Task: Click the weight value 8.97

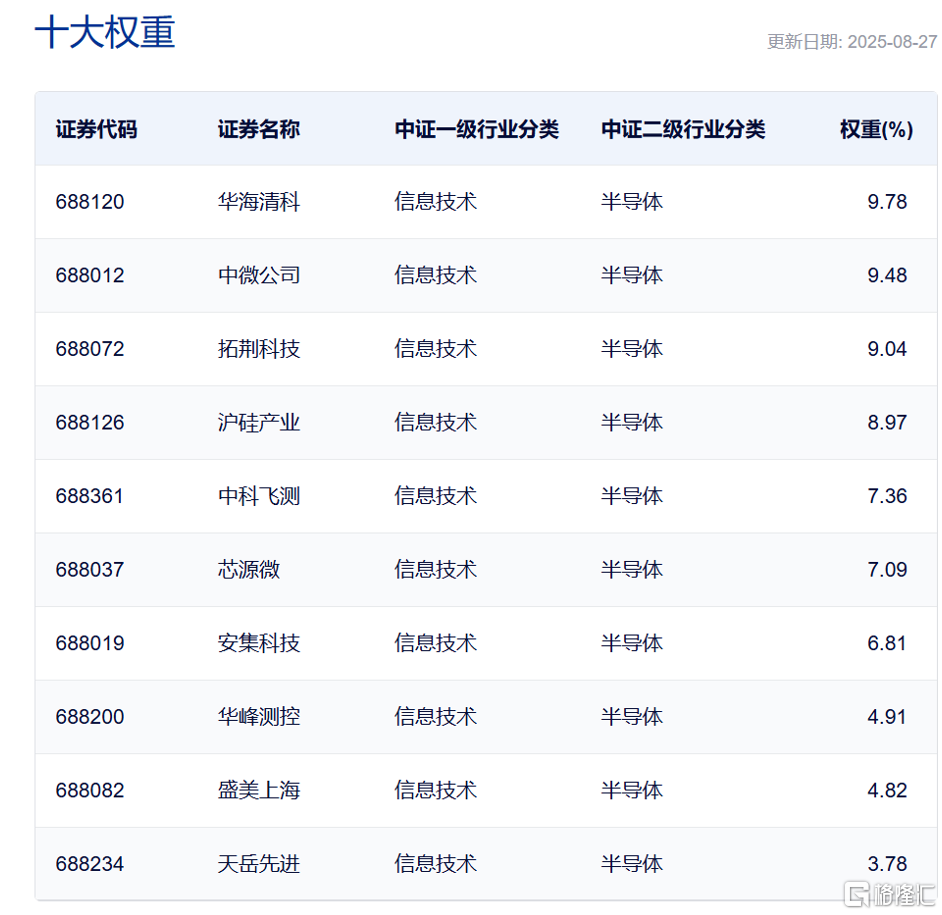Action: click(887, 422)
